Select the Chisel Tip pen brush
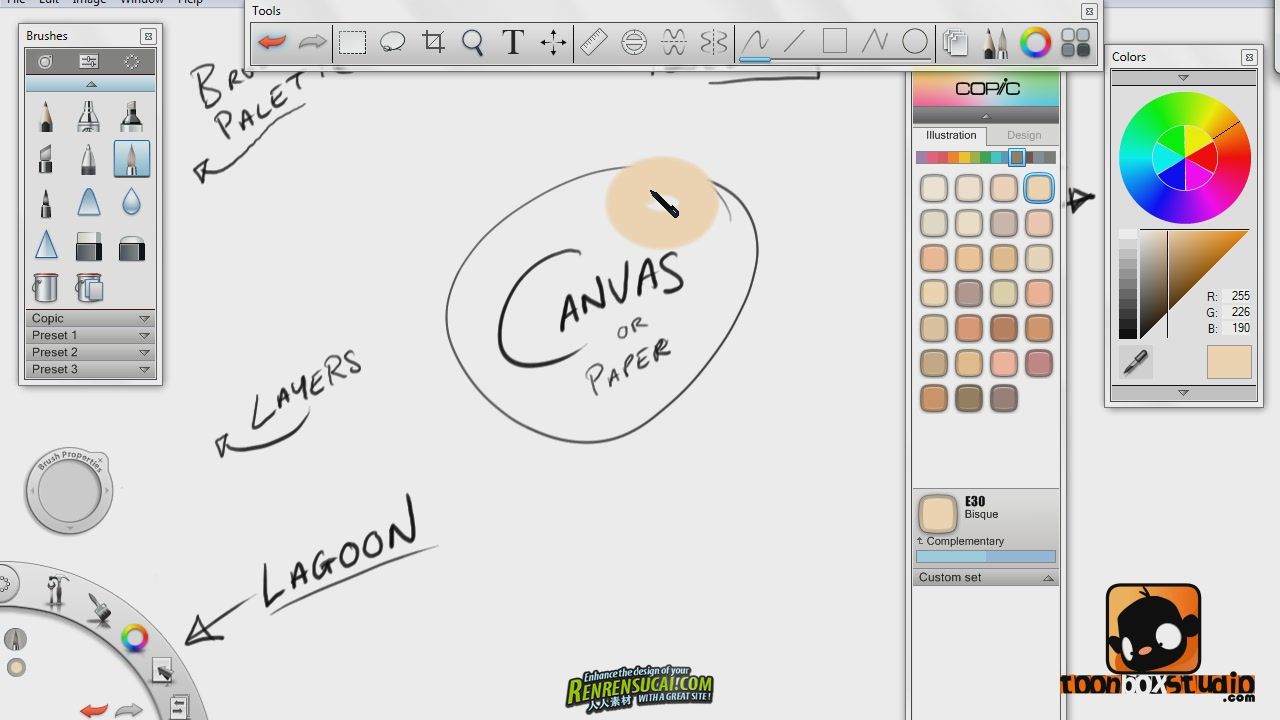 click(45, 159)
